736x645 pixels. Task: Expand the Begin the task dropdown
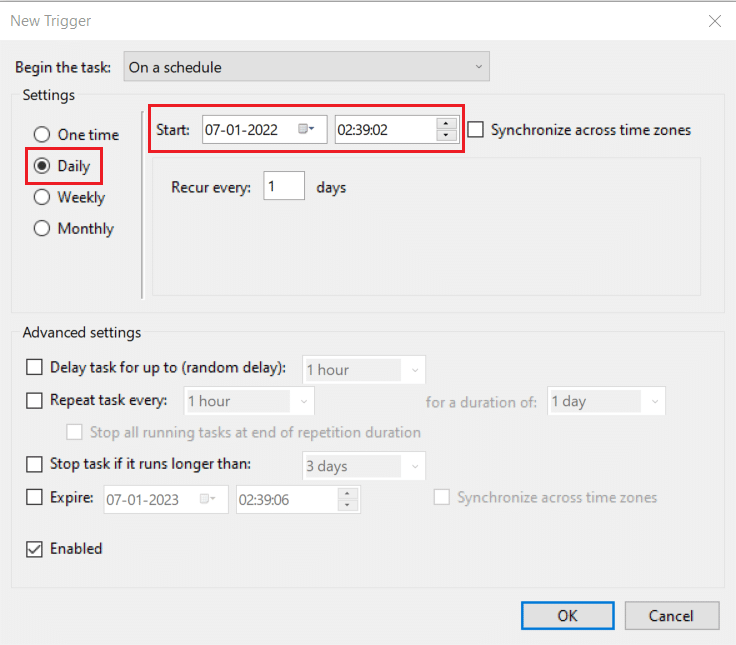point(306,67)
